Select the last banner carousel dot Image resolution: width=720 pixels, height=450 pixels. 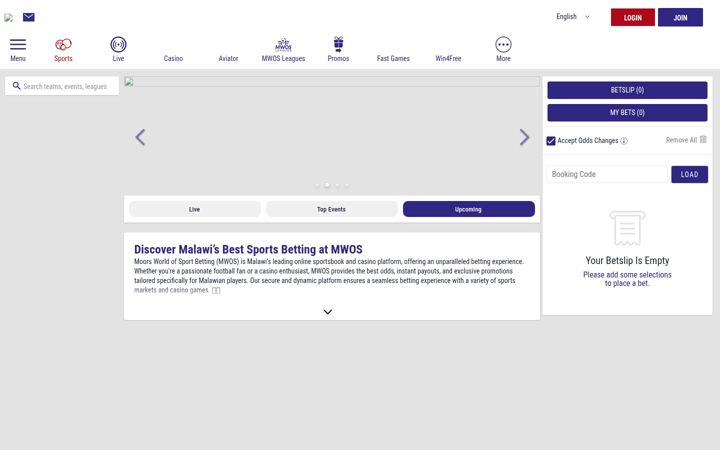[347, 186]
